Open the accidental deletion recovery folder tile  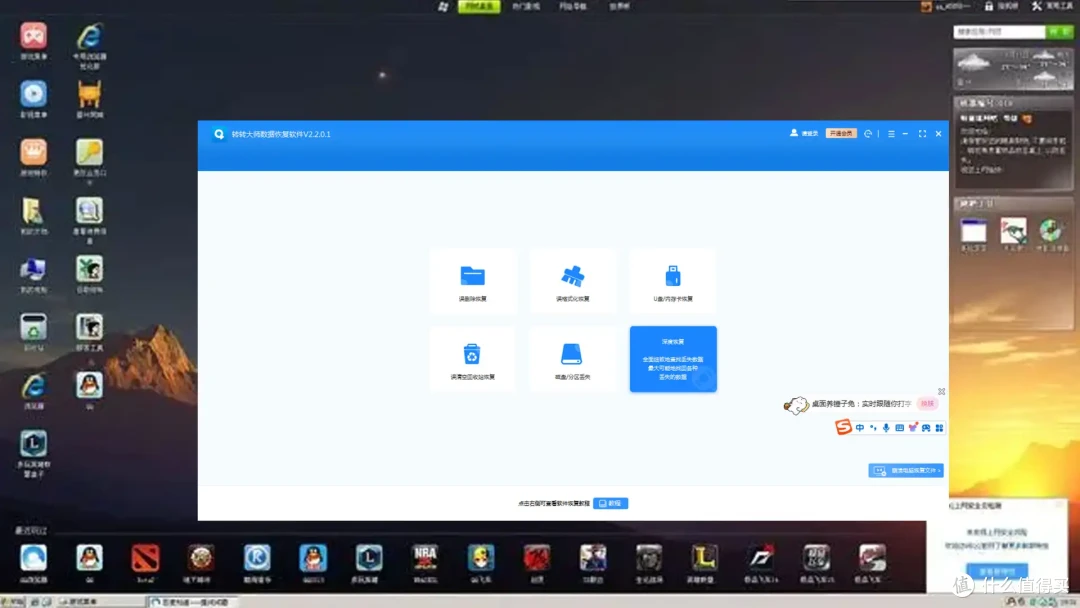tap(472, 282)
